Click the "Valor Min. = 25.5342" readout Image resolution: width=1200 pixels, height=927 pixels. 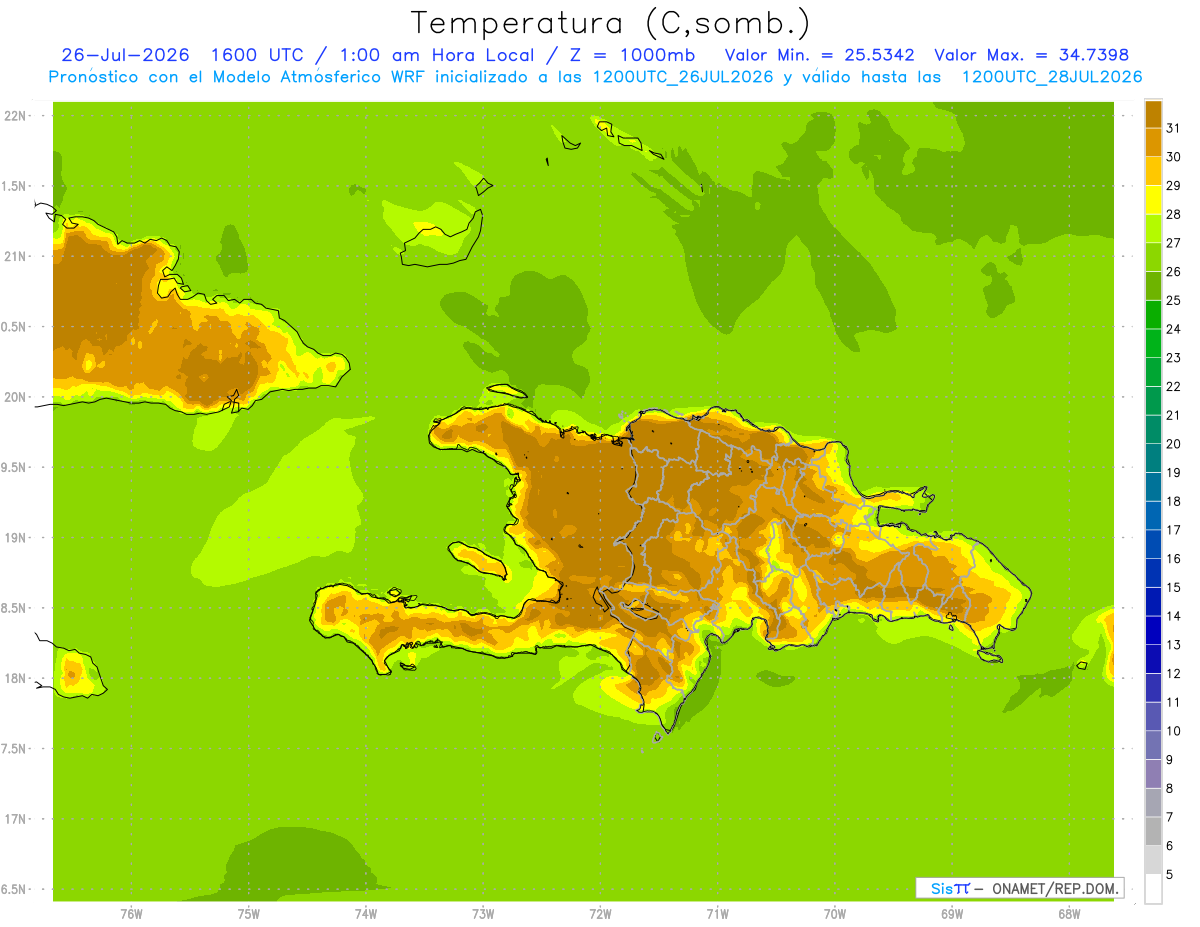(x=820, y=55)
